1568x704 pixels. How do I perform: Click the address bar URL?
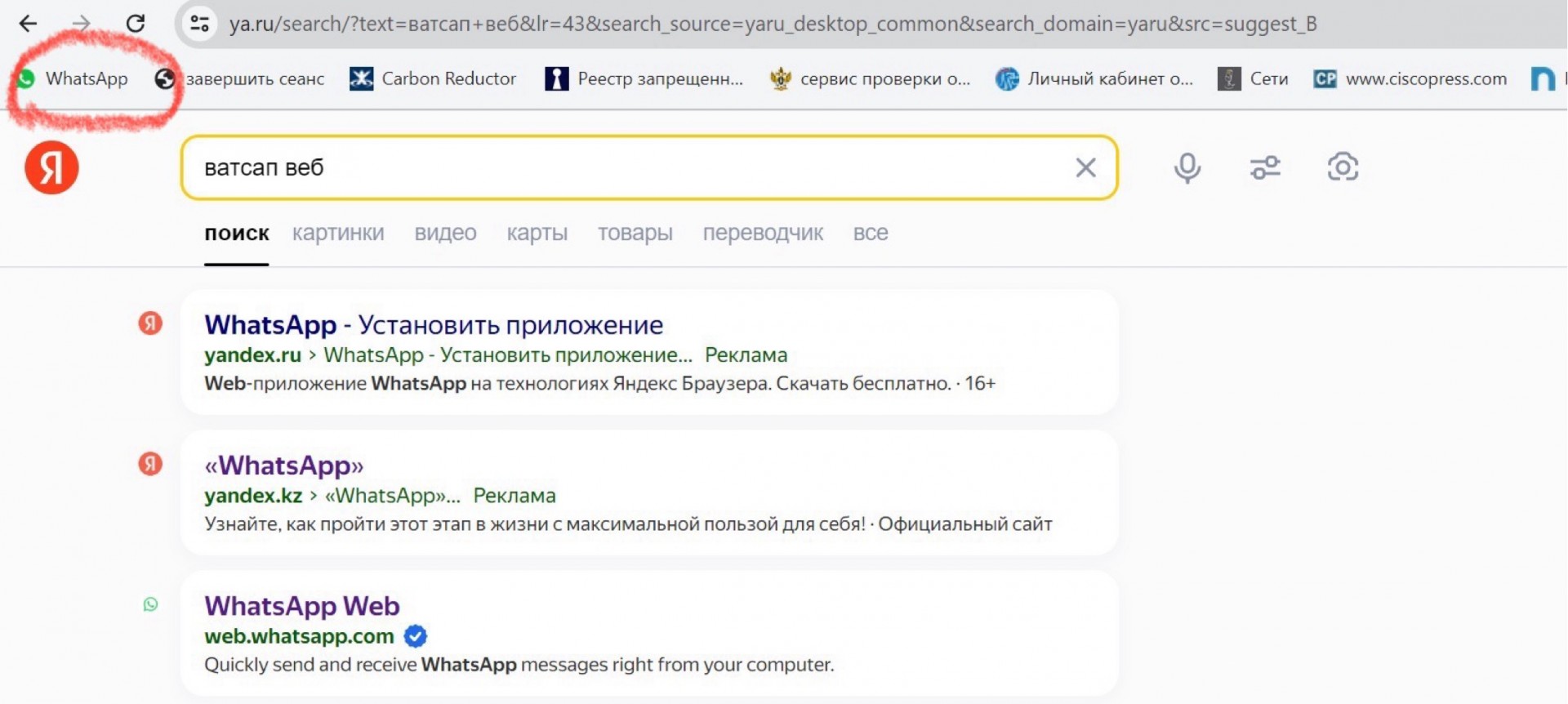coord(773,25)
